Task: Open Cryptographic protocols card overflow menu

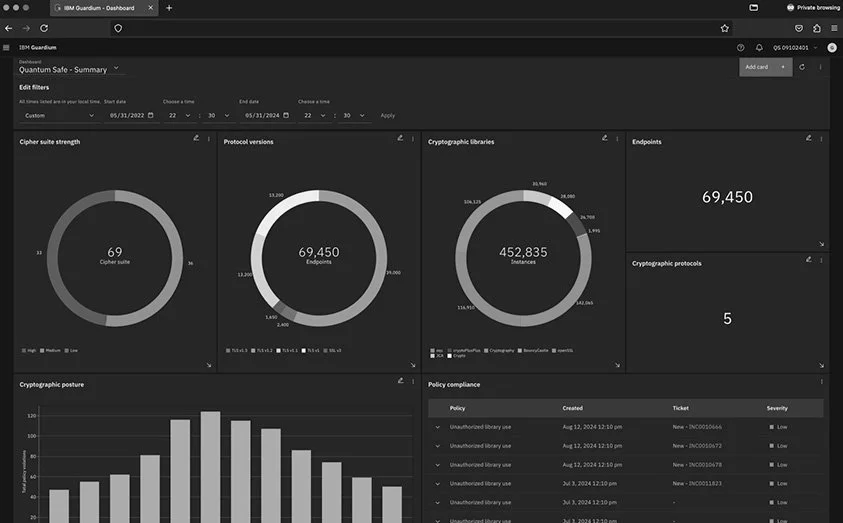Action: coord(821,260)
